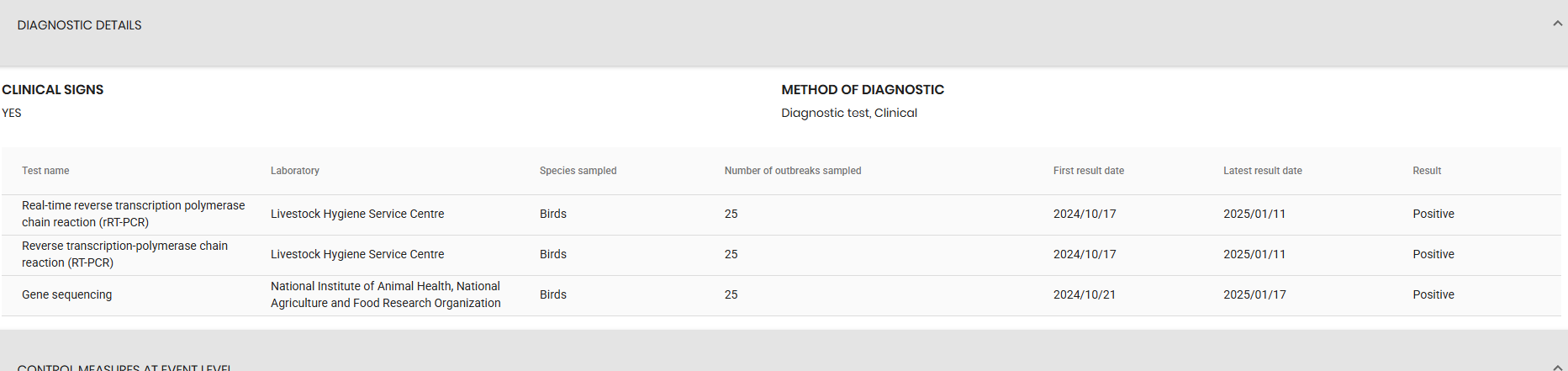This screenshot has width=1568, height=371.
Task: Sort by Test name column header
Action: (45, 171)
